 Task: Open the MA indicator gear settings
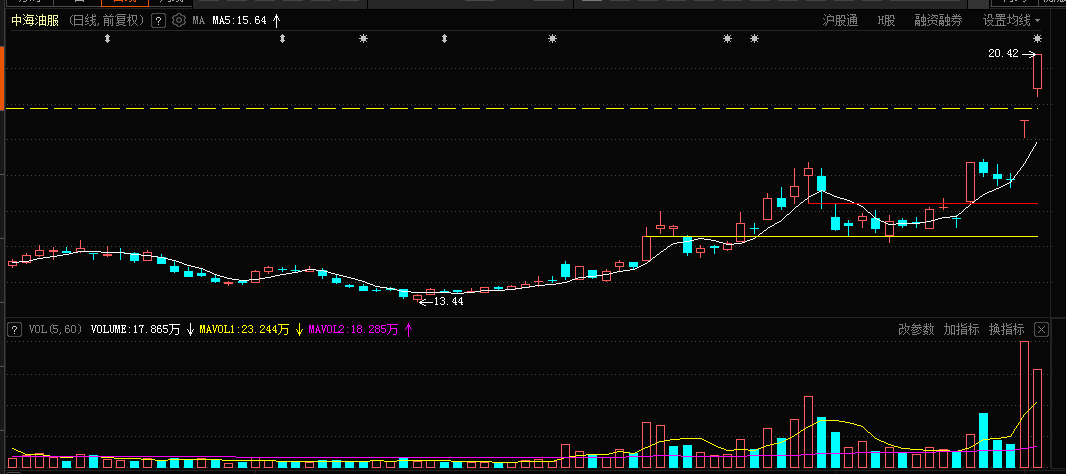(178, 20)
